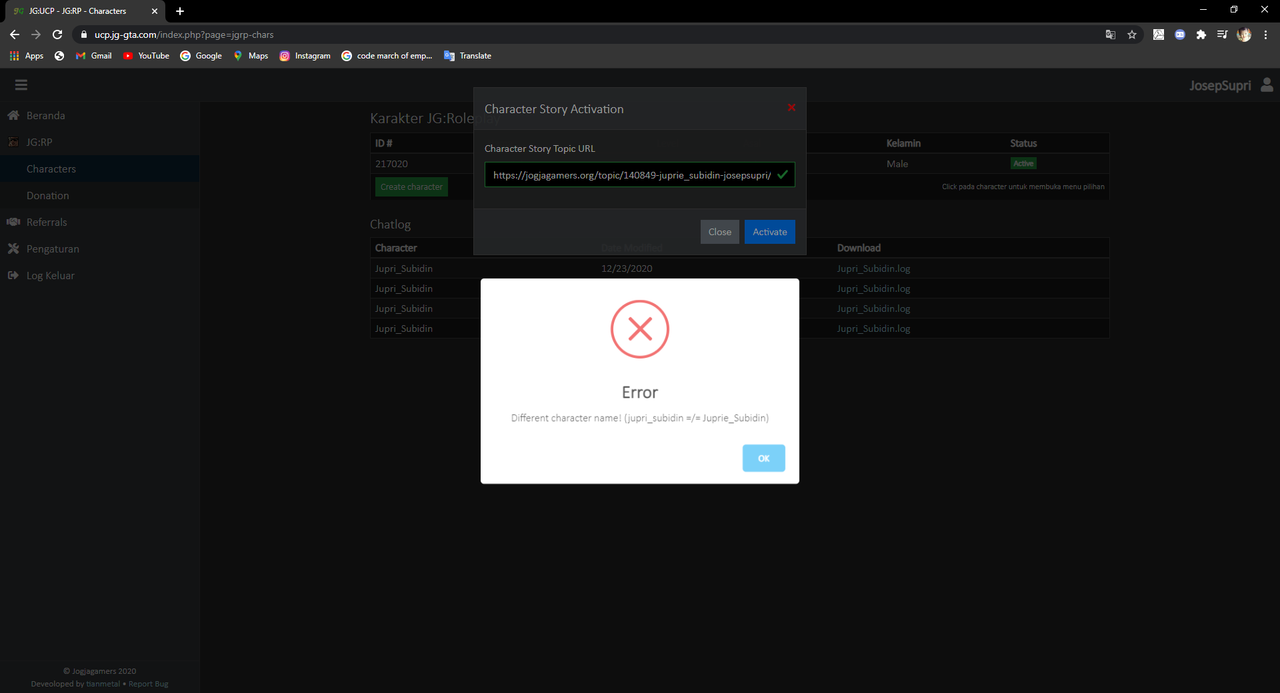Click the first Jupri_Subidin chatlog character cell
Screen dimensions: 1280x693
pos(404,268)
